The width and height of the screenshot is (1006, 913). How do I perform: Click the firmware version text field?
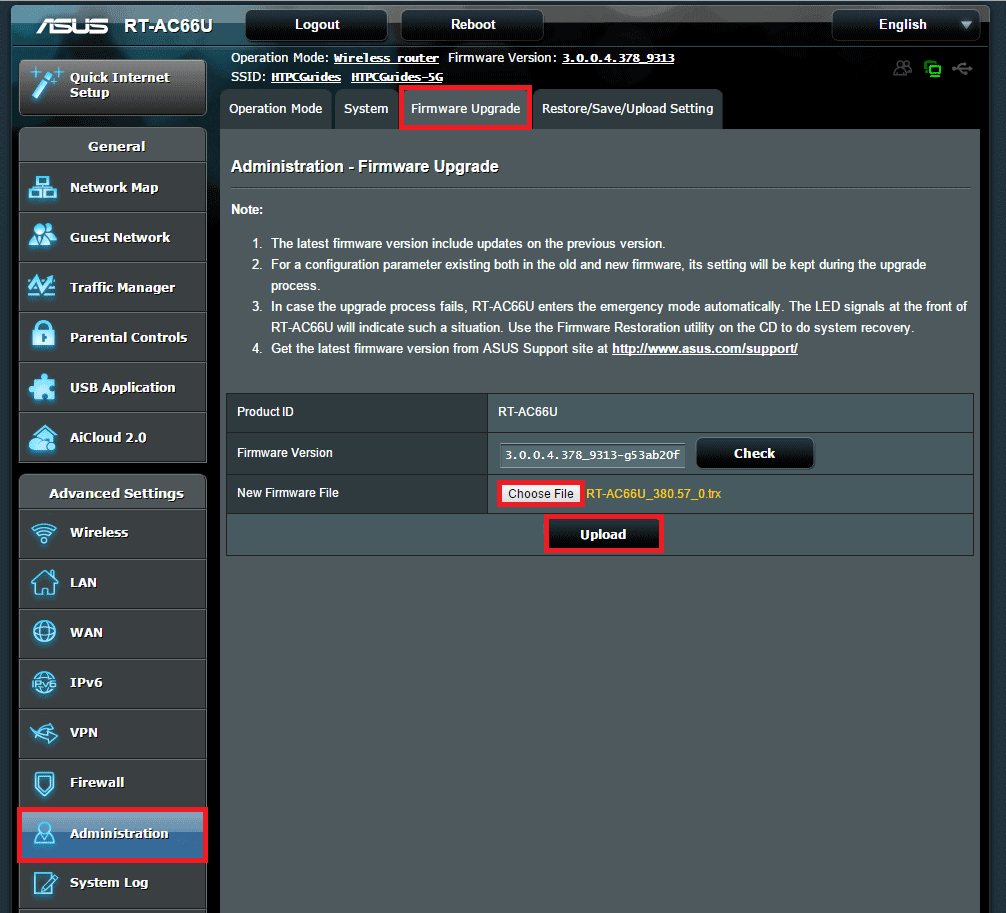(592, 455)
